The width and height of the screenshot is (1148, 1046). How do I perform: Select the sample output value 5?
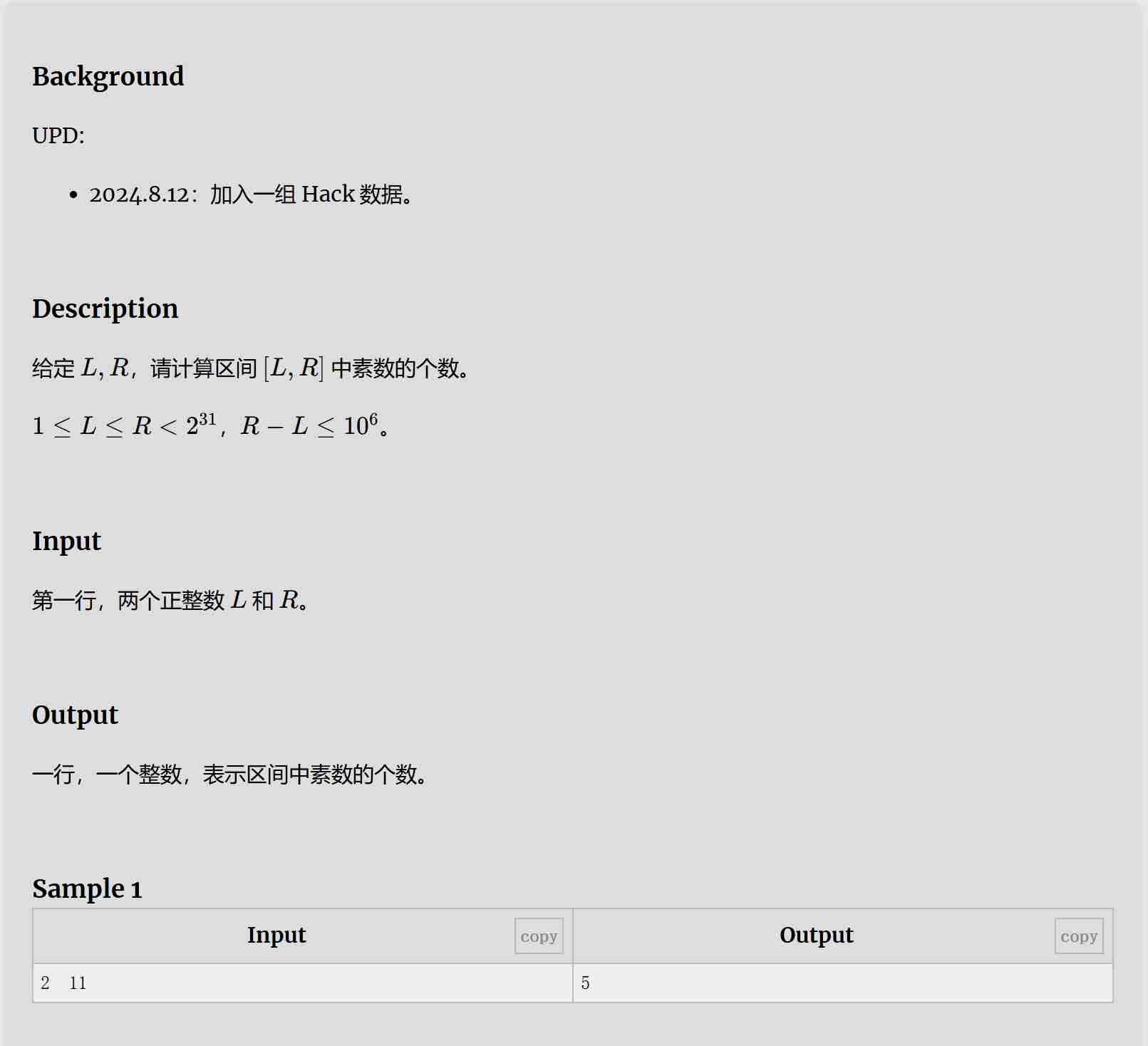coord(585,983)
